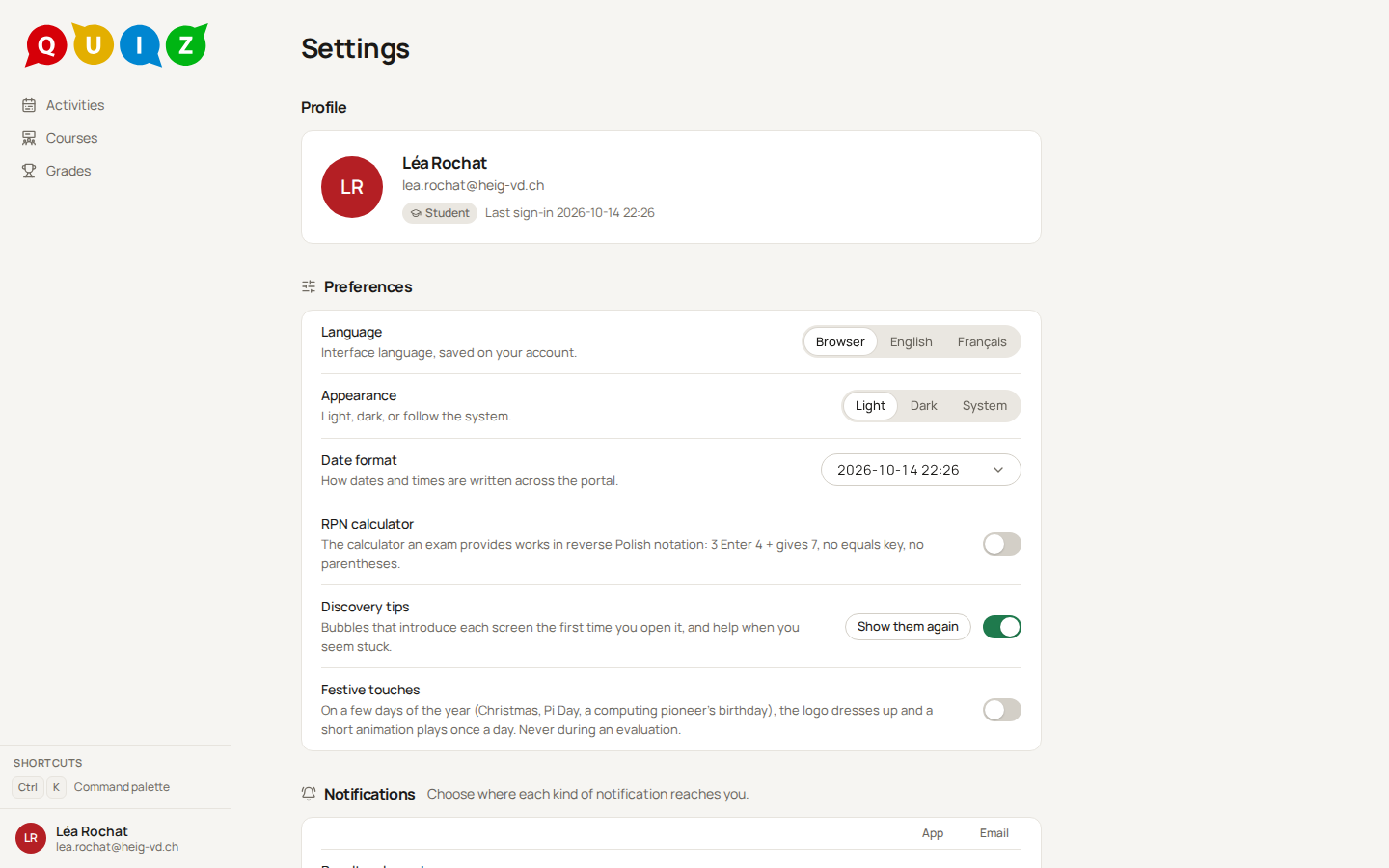The height and width of the screenshot is (868, 1389).
Task: Click the SHORTCUTS label
Action: [47, 763]
